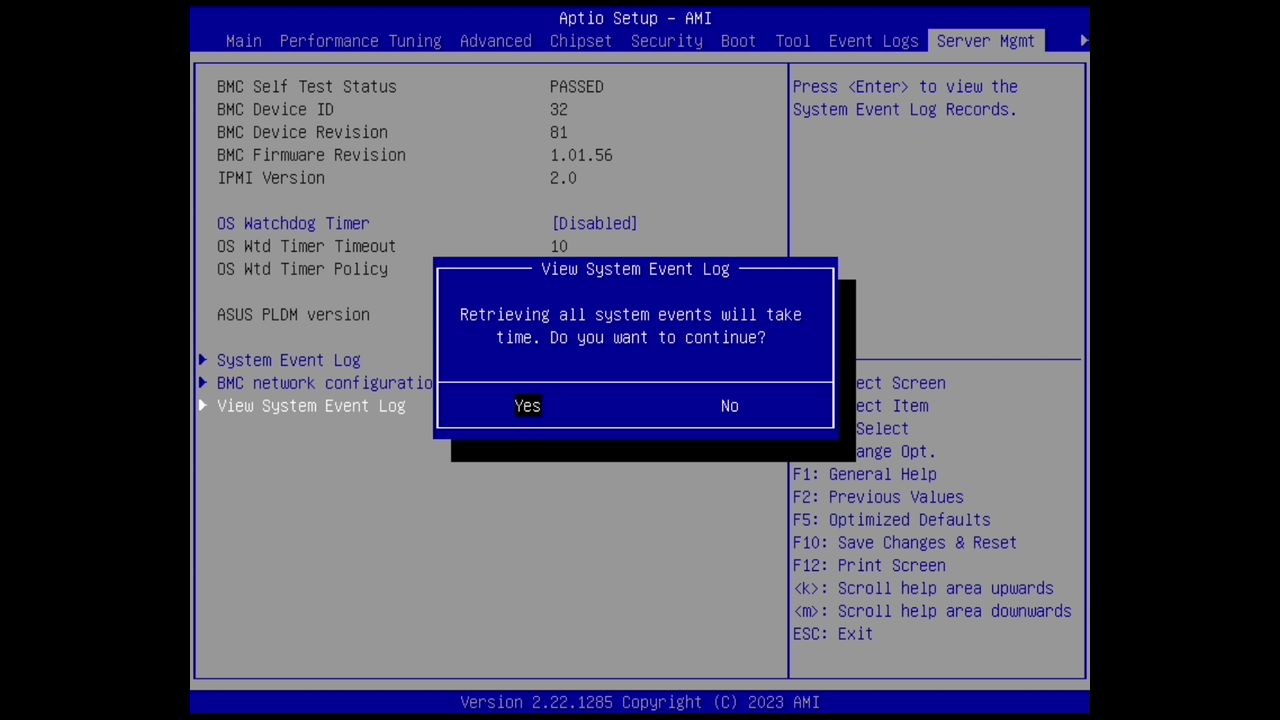The image size is (1280, 720).
Task: Switch to the Performance Tuning tab
Action: click(360, 41)
